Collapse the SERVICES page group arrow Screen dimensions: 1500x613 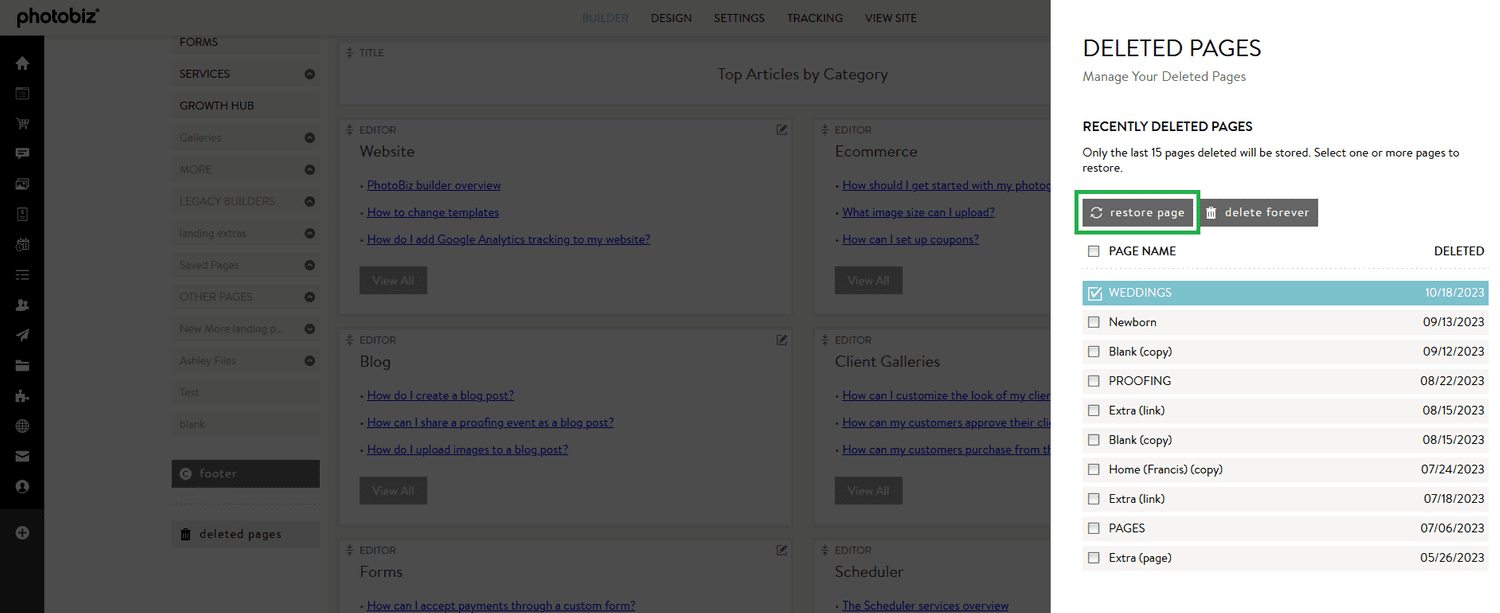tap(309, 74)
